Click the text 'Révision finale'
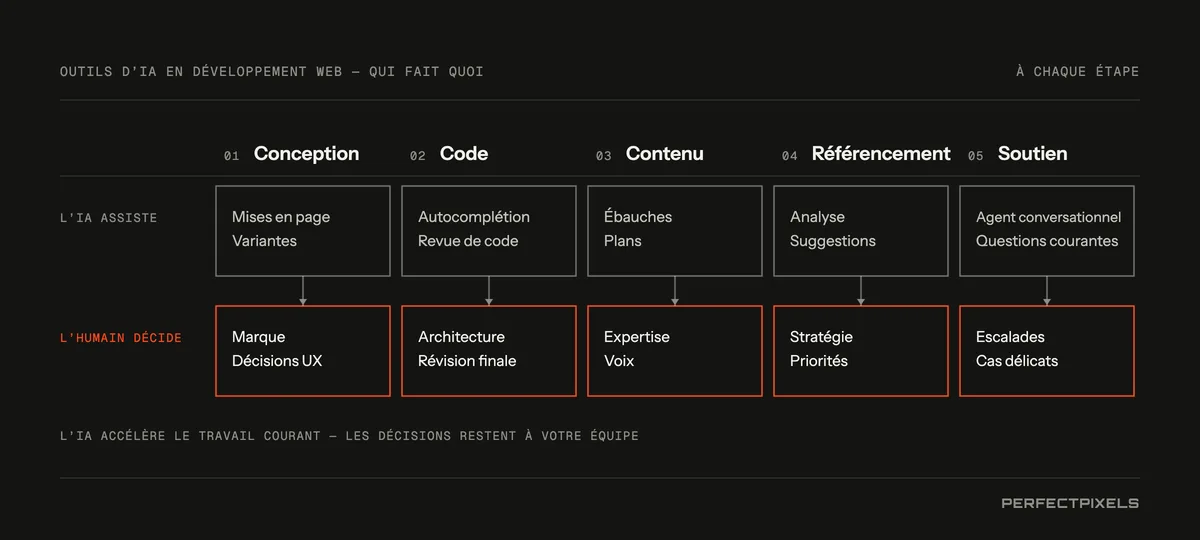The width and height of the screenshot is (1200, 540). (x=467, y=361)
